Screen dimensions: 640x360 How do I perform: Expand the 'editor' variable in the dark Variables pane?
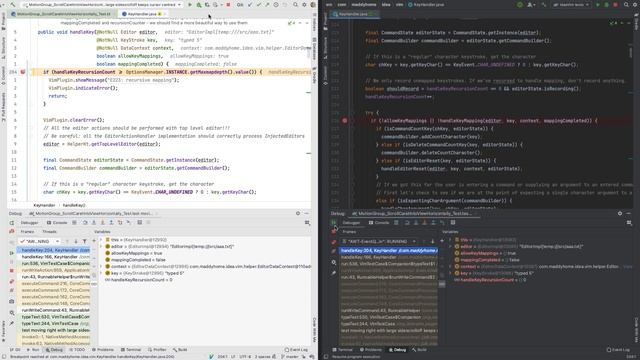[x=451, y=247]
